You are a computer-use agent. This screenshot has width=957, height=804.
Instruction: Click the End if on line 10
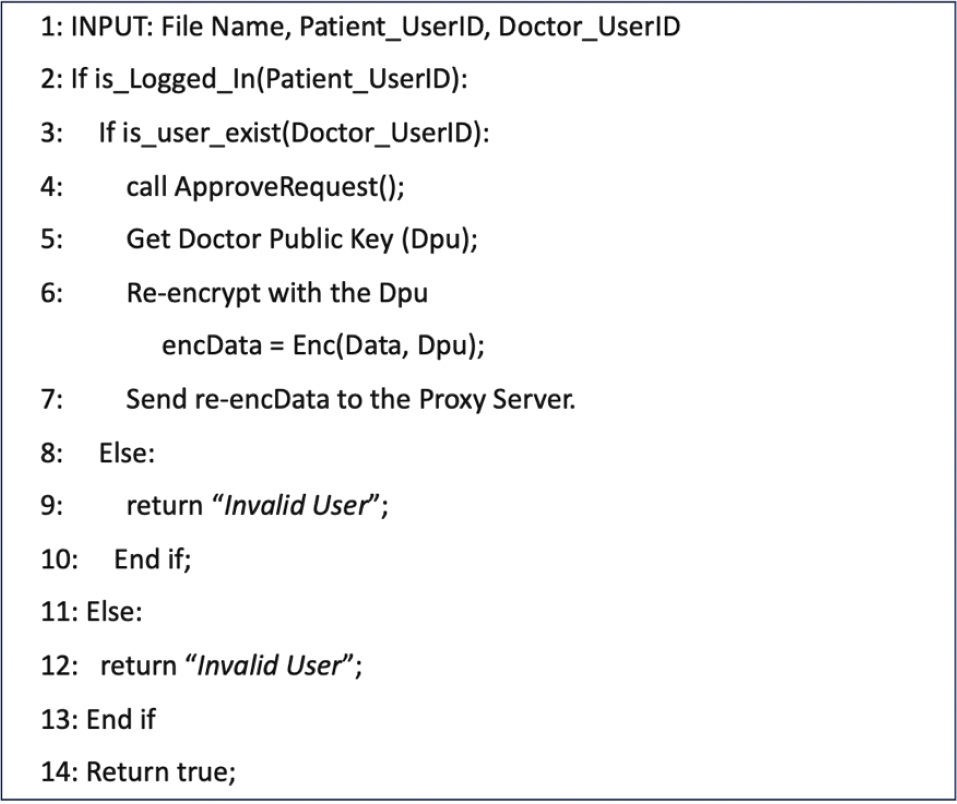tap(152, 558)
